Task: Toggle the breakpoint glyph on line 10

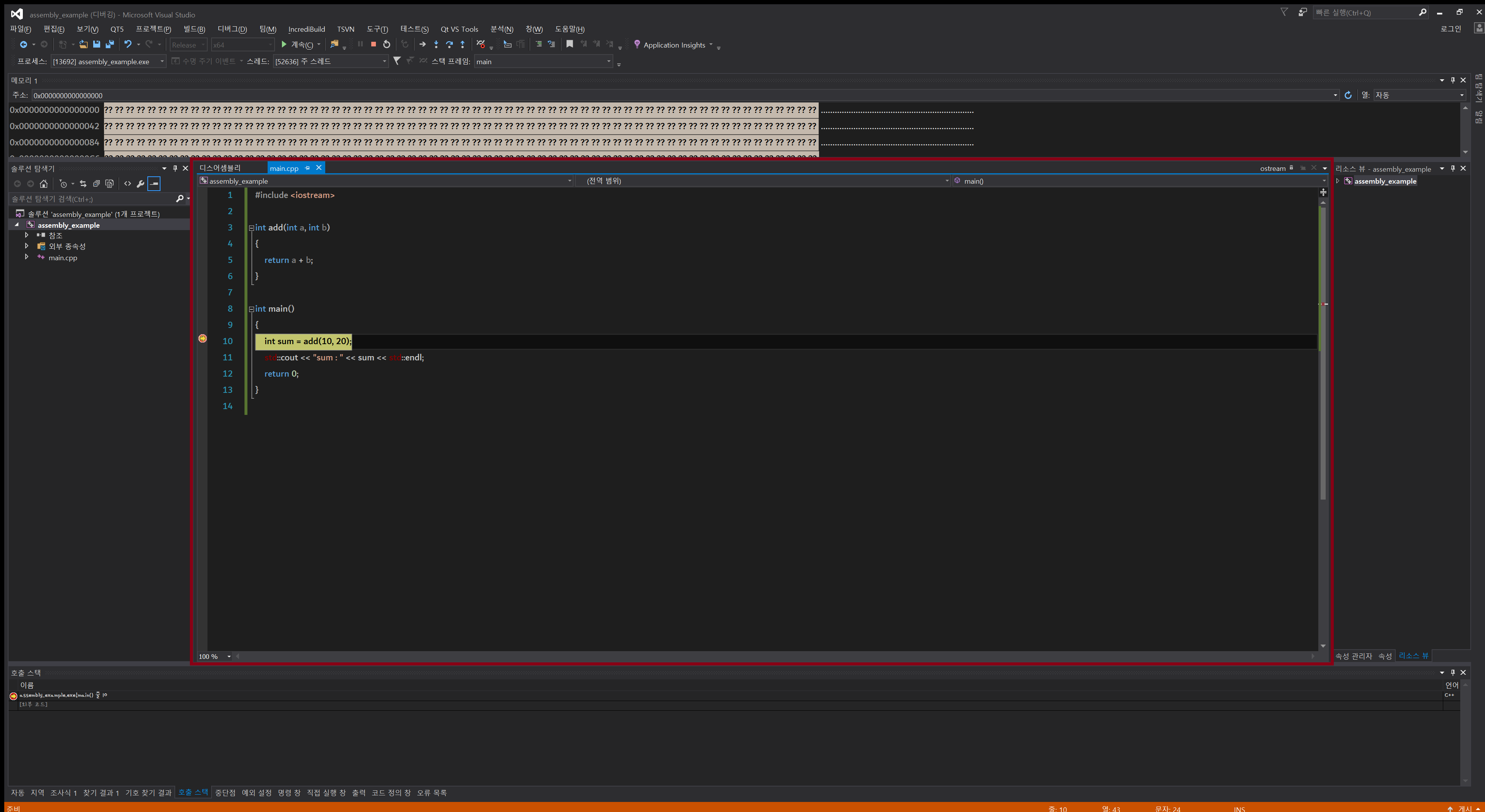Action: pos(202,339)
